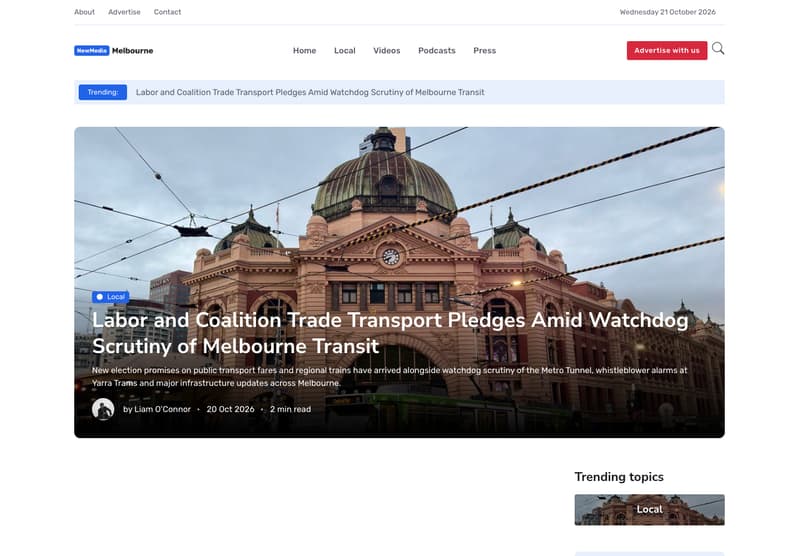
Task: Open the search magnifier icon
Action: click(718, 49)
